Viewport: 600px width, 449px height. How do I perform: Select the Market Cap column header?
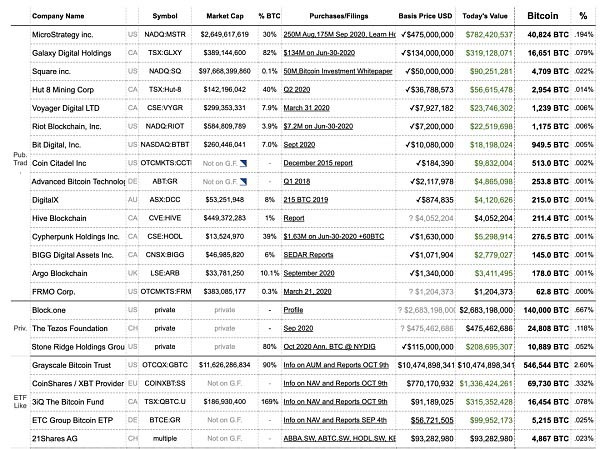click(x=225, y=16)
